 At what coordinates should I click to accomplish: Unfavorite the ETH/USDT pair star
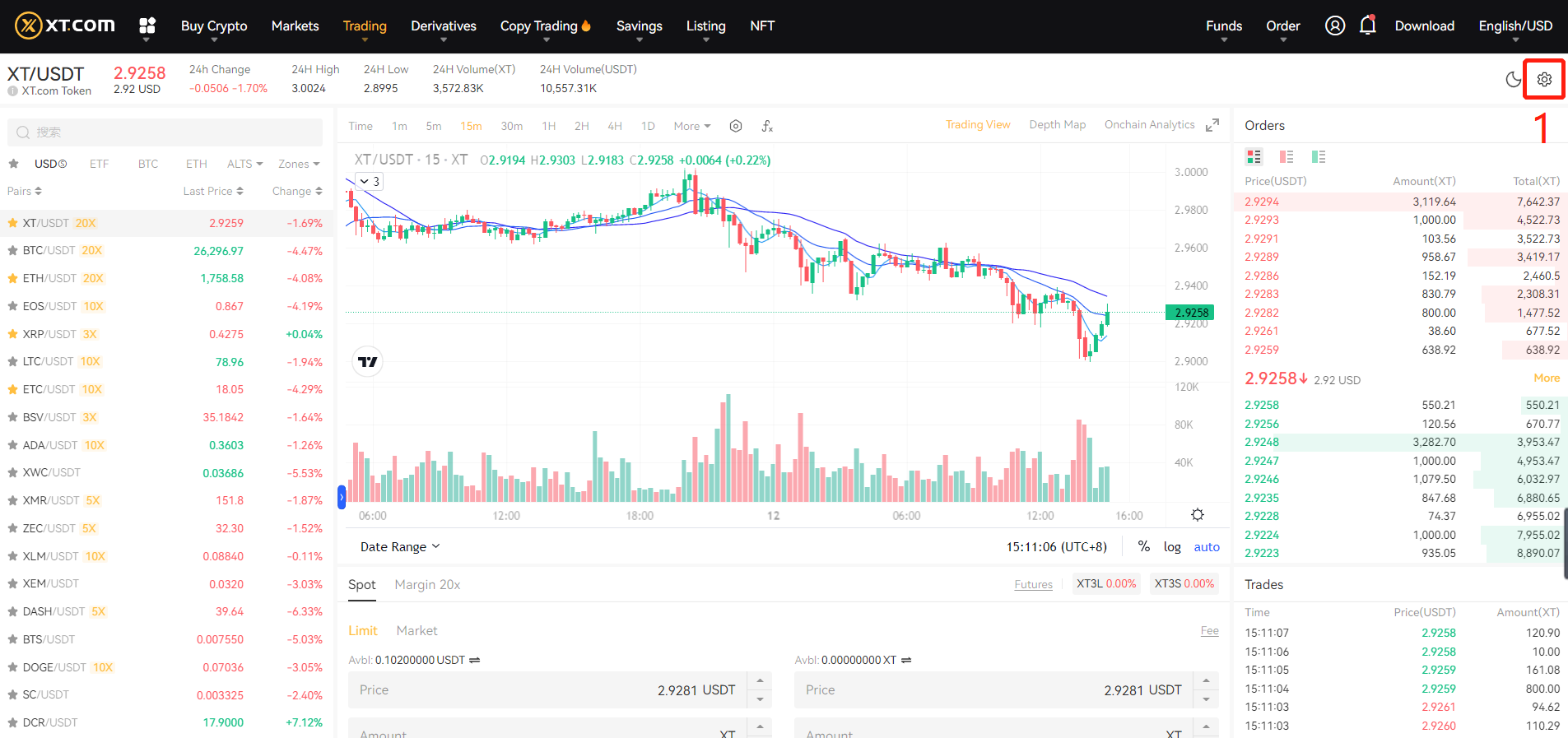pyautogui.click(x=13, y=278)
